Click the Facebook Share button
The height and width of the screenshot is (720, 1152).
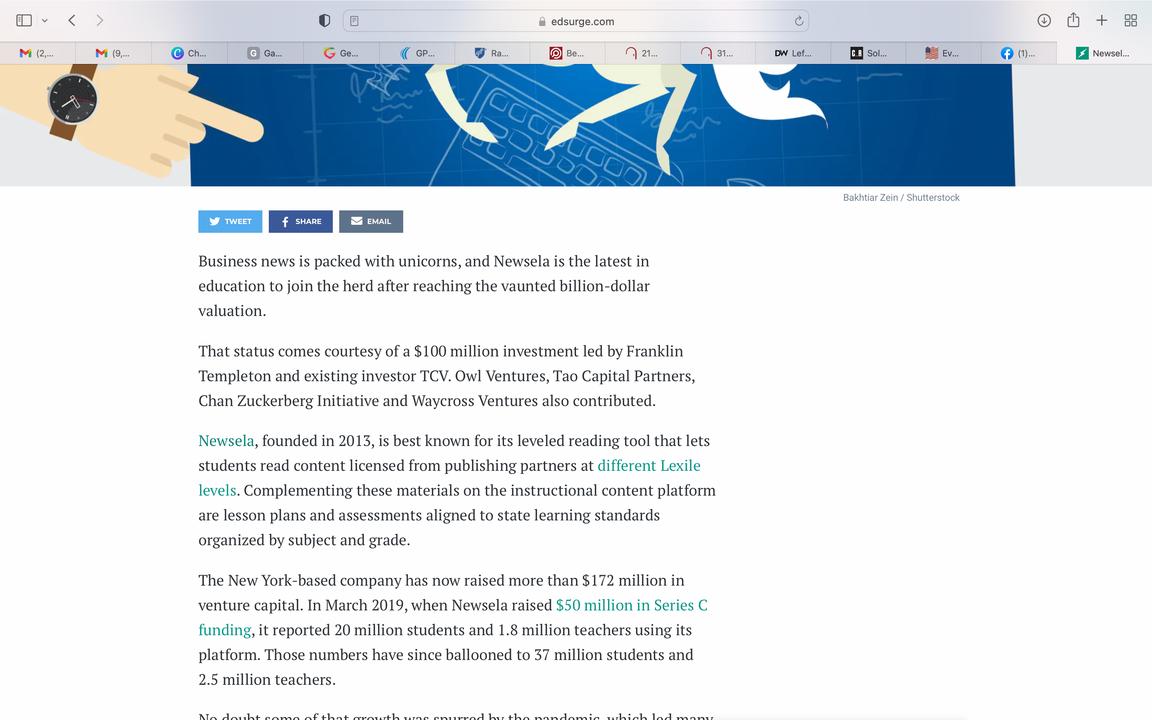pos(300,221)
